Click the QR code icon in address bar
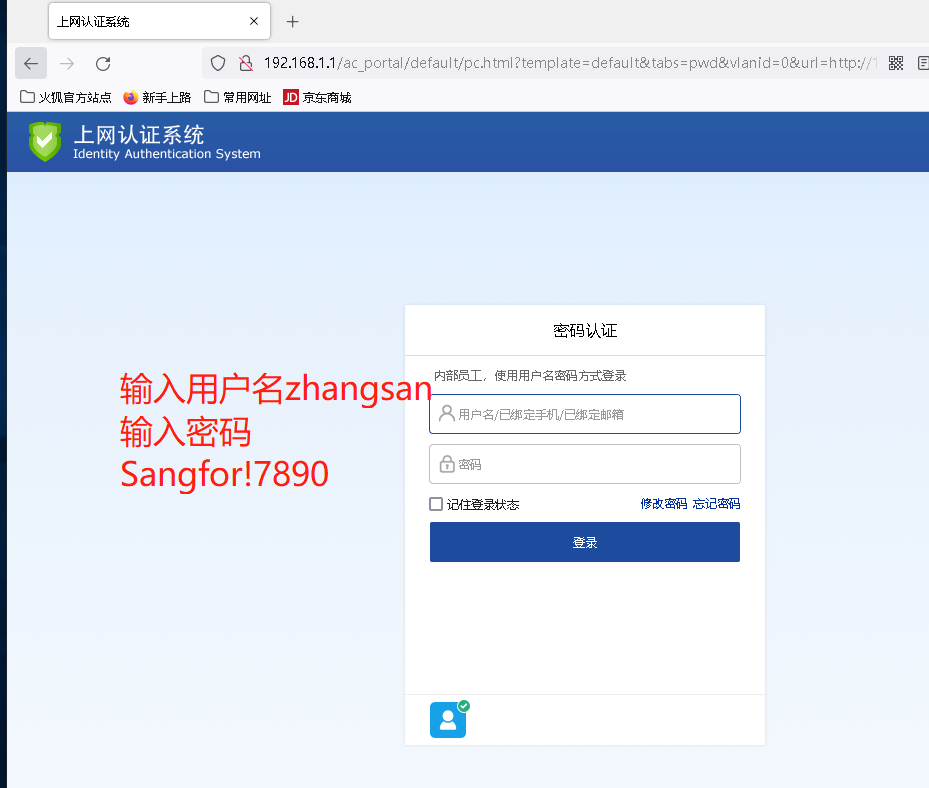Image resolution: width=929 pixels, height=788 pixels. pos(896,64)
